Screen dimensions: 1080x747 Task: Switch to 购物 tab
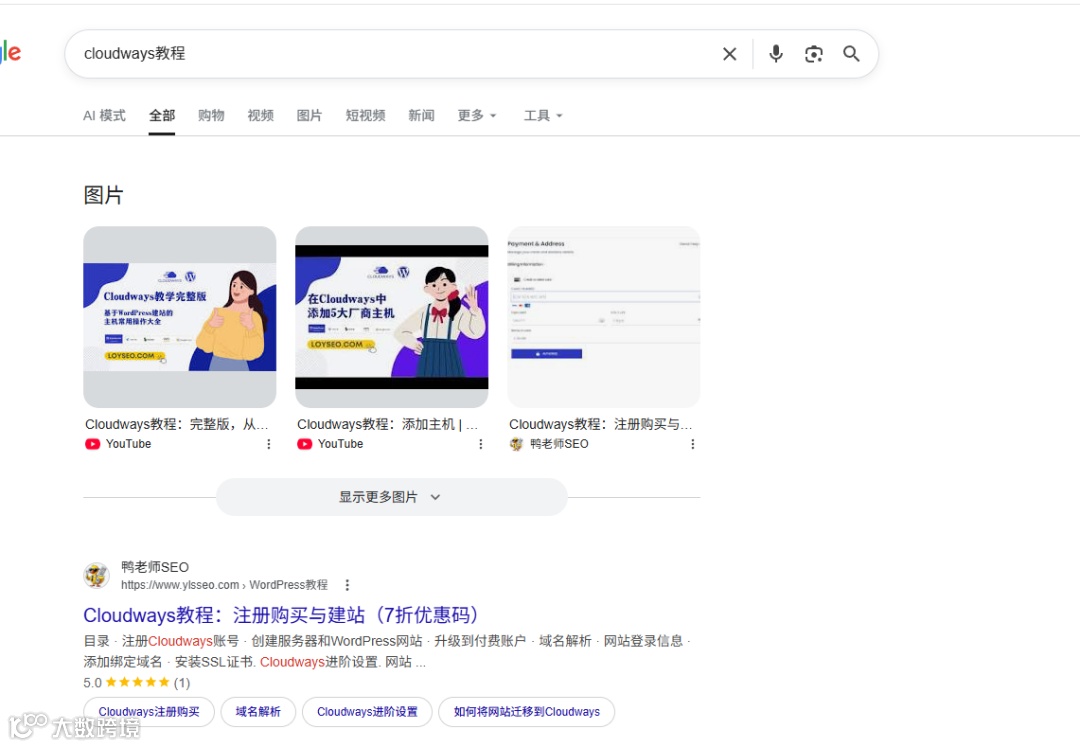211,116
